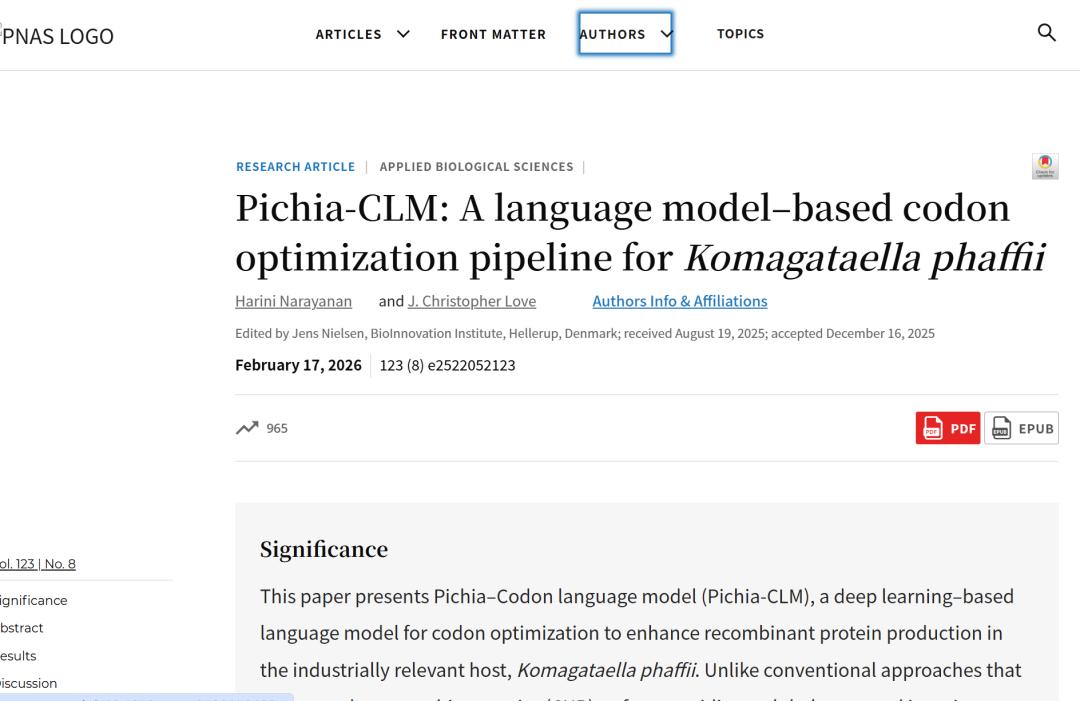Jump to Discussion section in sidebar
This screenshot has height=701, width=1080.
(29, 683)
